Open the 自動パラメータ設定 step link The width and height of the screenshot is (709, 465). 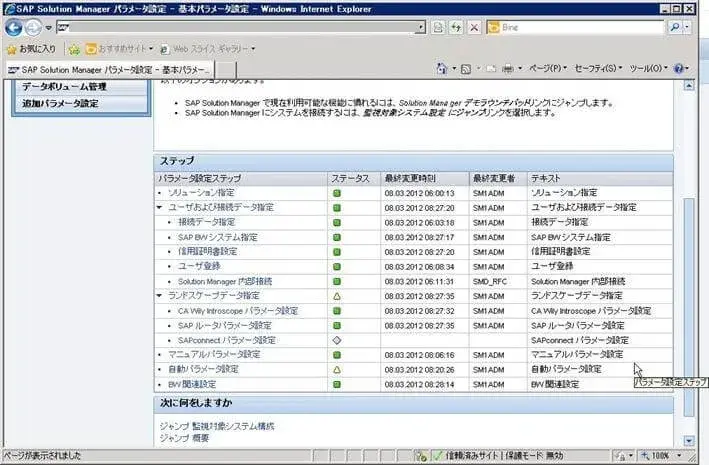tap(203, 370)
